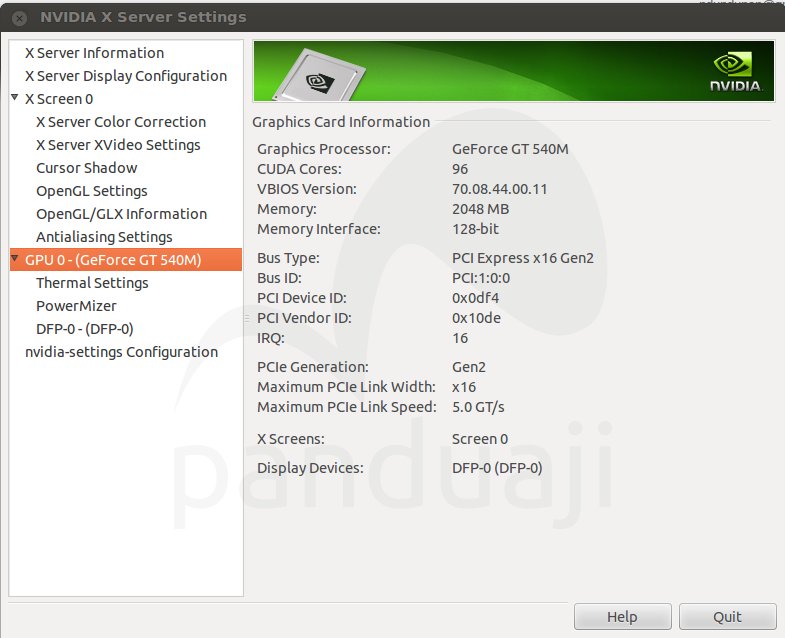This screenshot has height=638, width=785.
Task: Click the Display Devices label
Action: 310,468
